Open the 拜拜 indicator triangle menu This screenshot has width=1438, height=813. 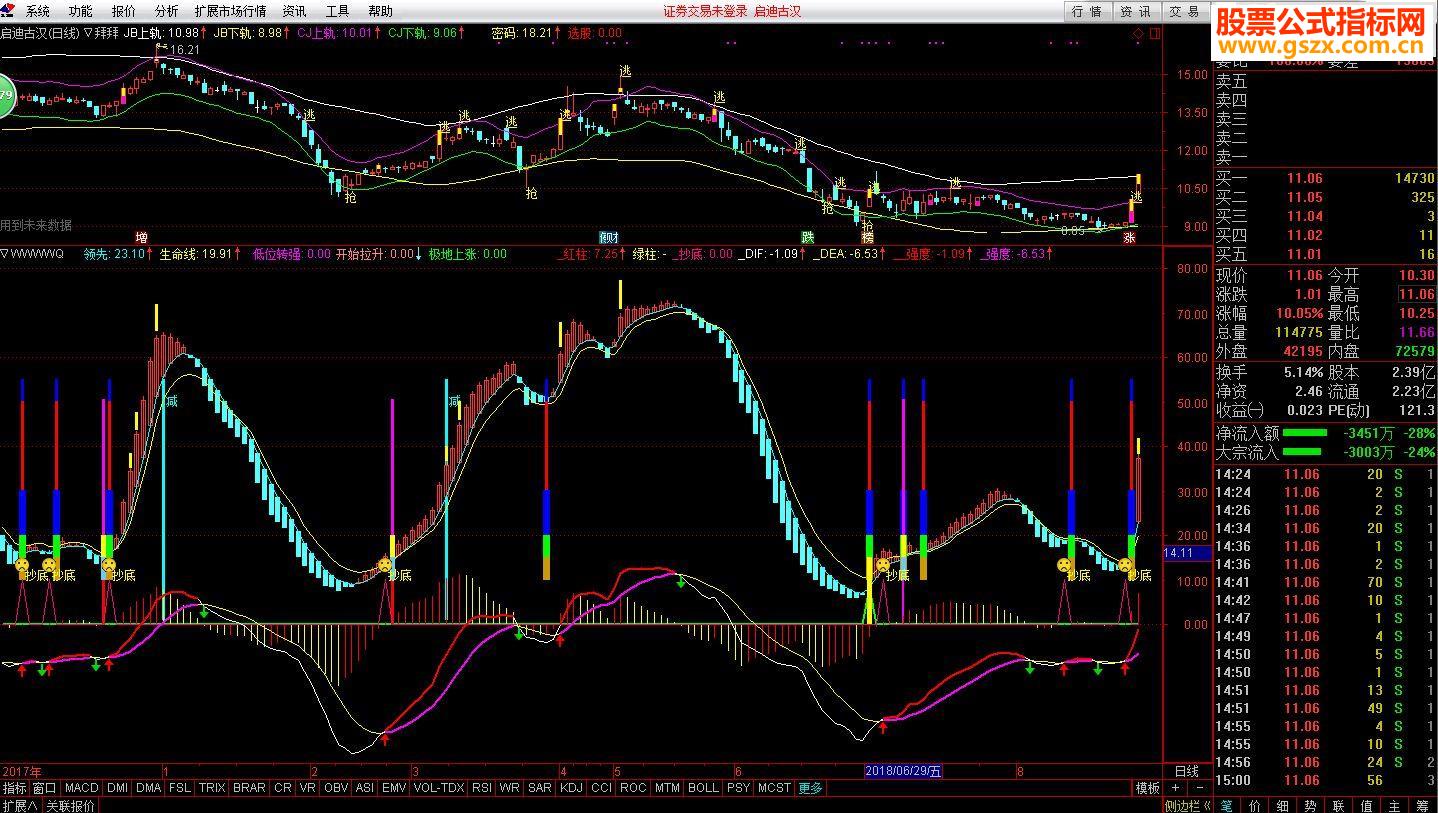coord(88,33)
